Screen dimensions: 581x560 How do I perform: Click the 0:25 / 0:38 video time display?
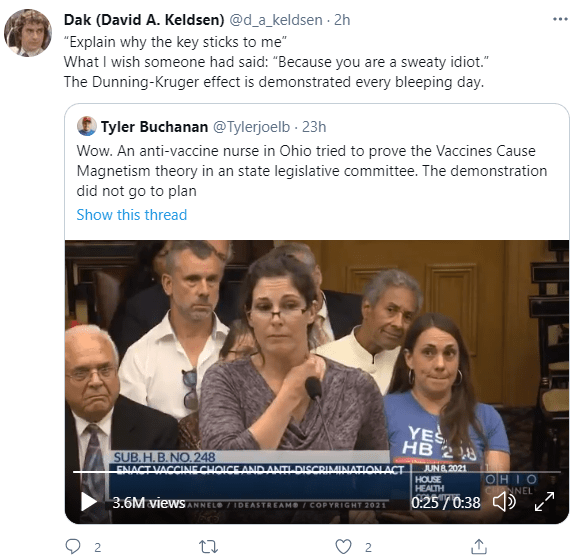446,503
